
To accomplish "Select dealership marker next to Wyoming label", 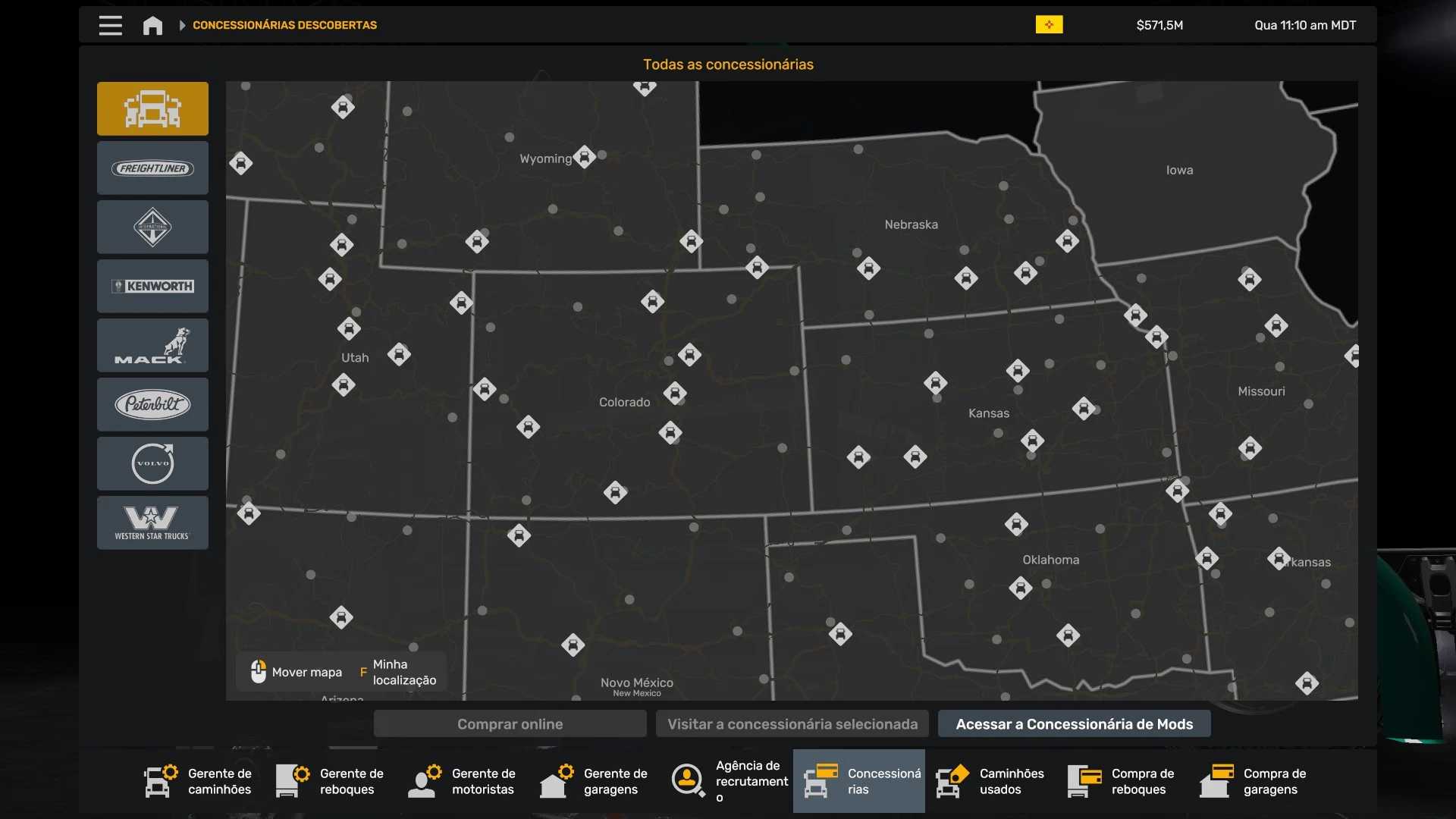I will pyautogui.click(x=584, y=157).
